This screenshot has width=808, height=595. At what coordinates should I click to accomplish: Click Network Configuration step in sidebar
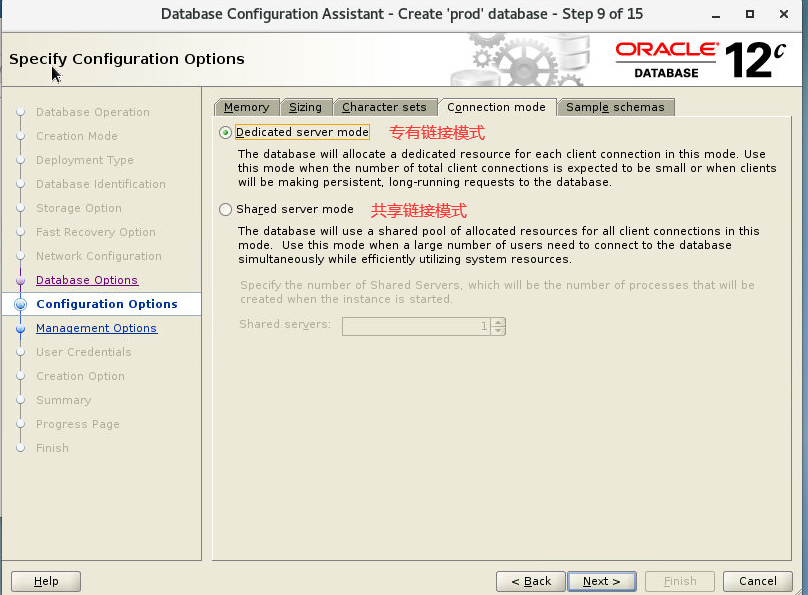(x=99, y=256)
